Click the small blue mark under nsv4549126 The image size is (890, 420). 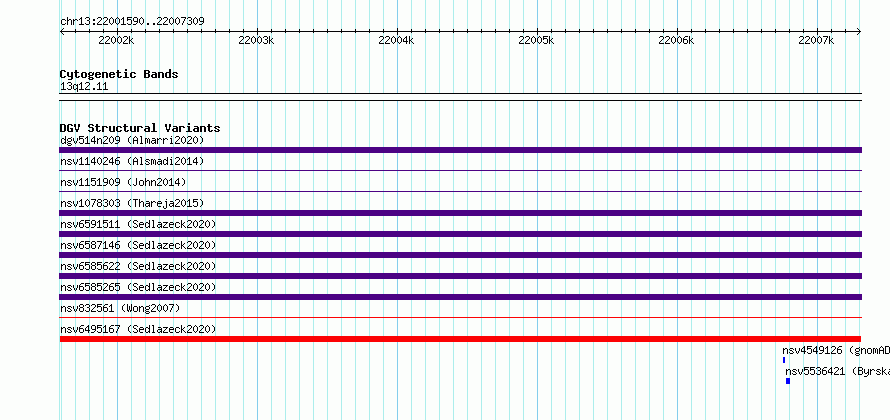784,360
